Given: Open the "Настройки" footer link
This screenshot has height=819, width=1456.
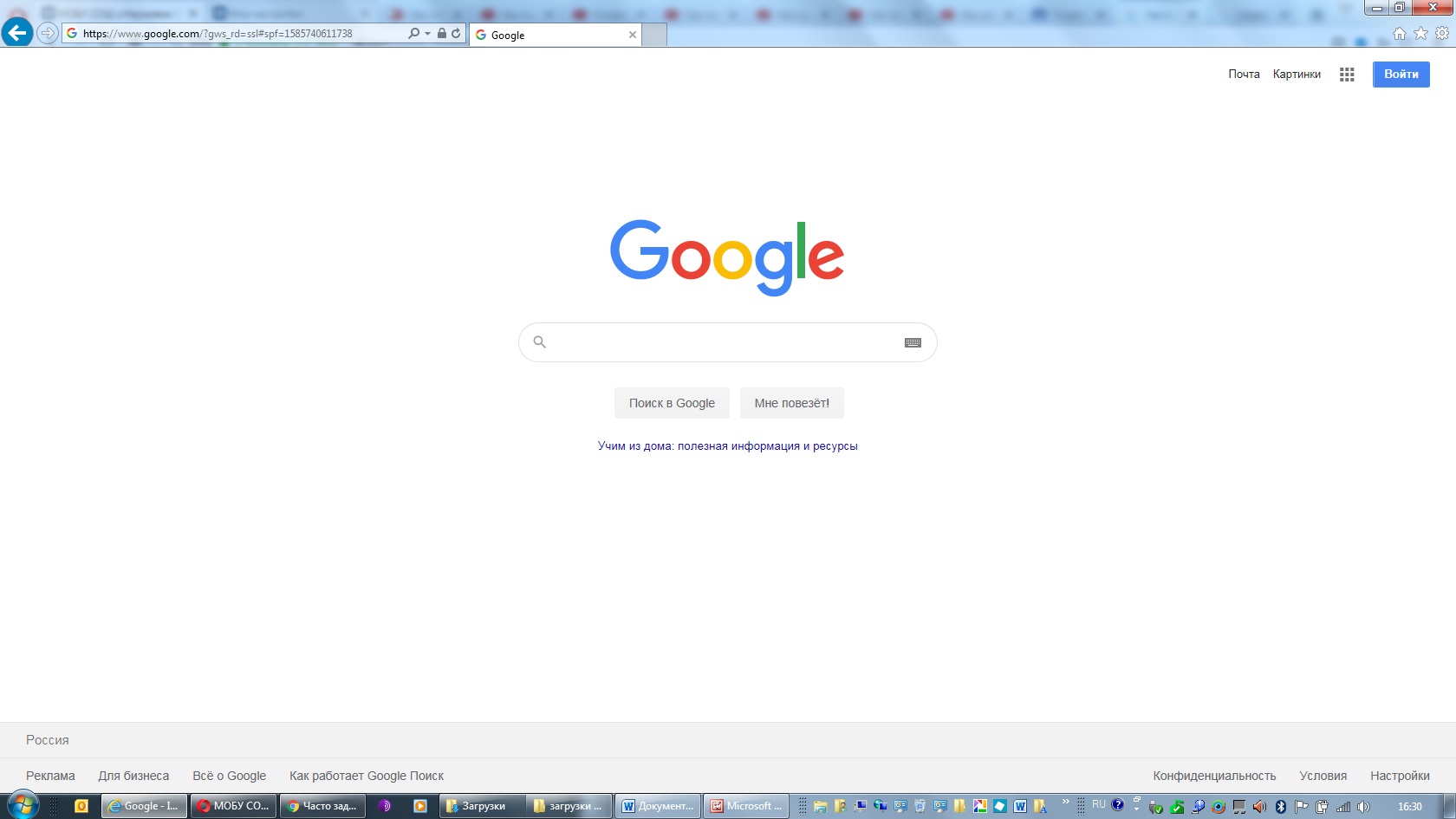Looking at the screenshot, I should [x=1399, y=776].
